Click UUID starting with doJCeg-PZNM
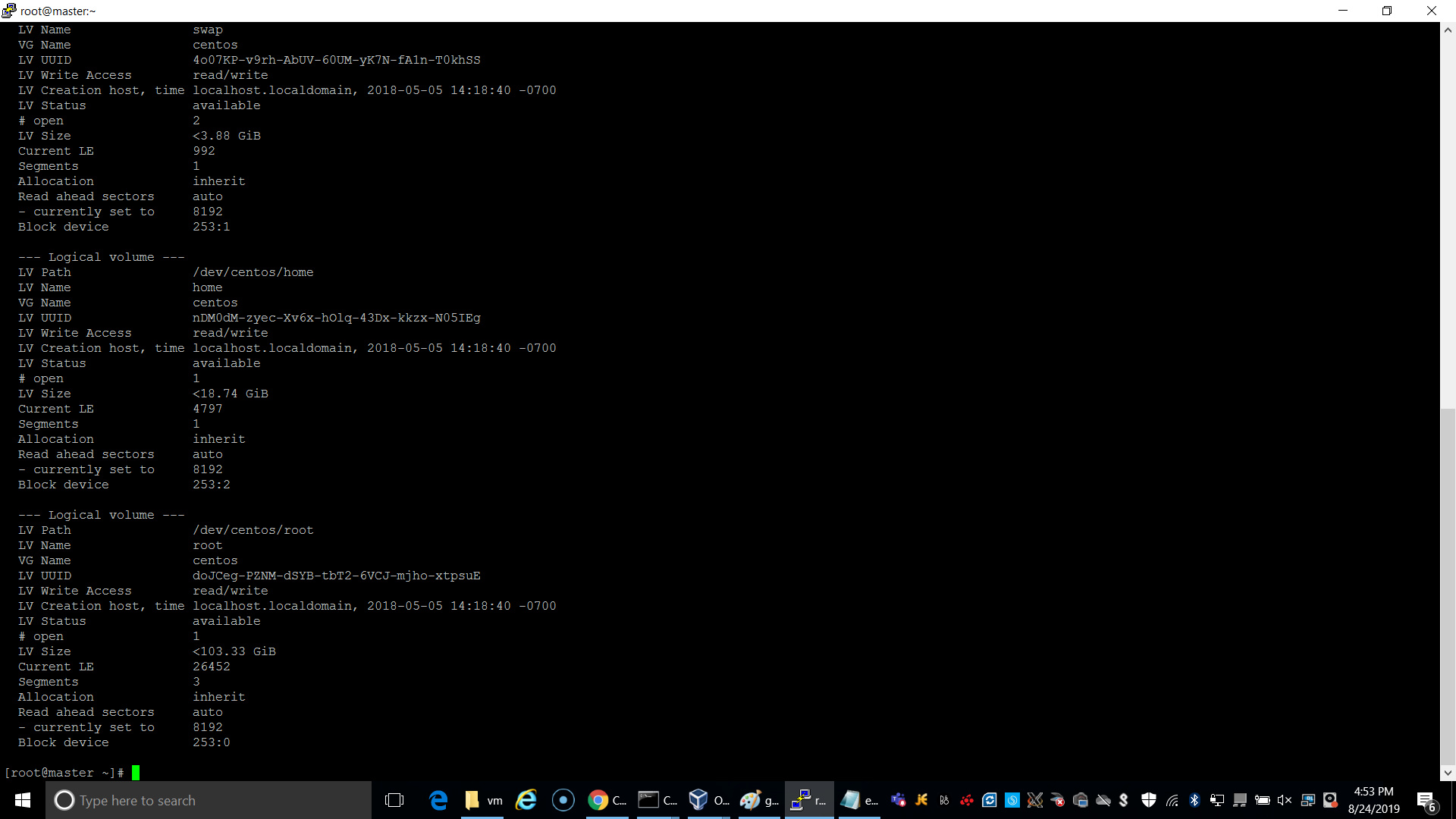Image resolution: width=1456 pixels, height=819 pixels. [x=336, y=576]
